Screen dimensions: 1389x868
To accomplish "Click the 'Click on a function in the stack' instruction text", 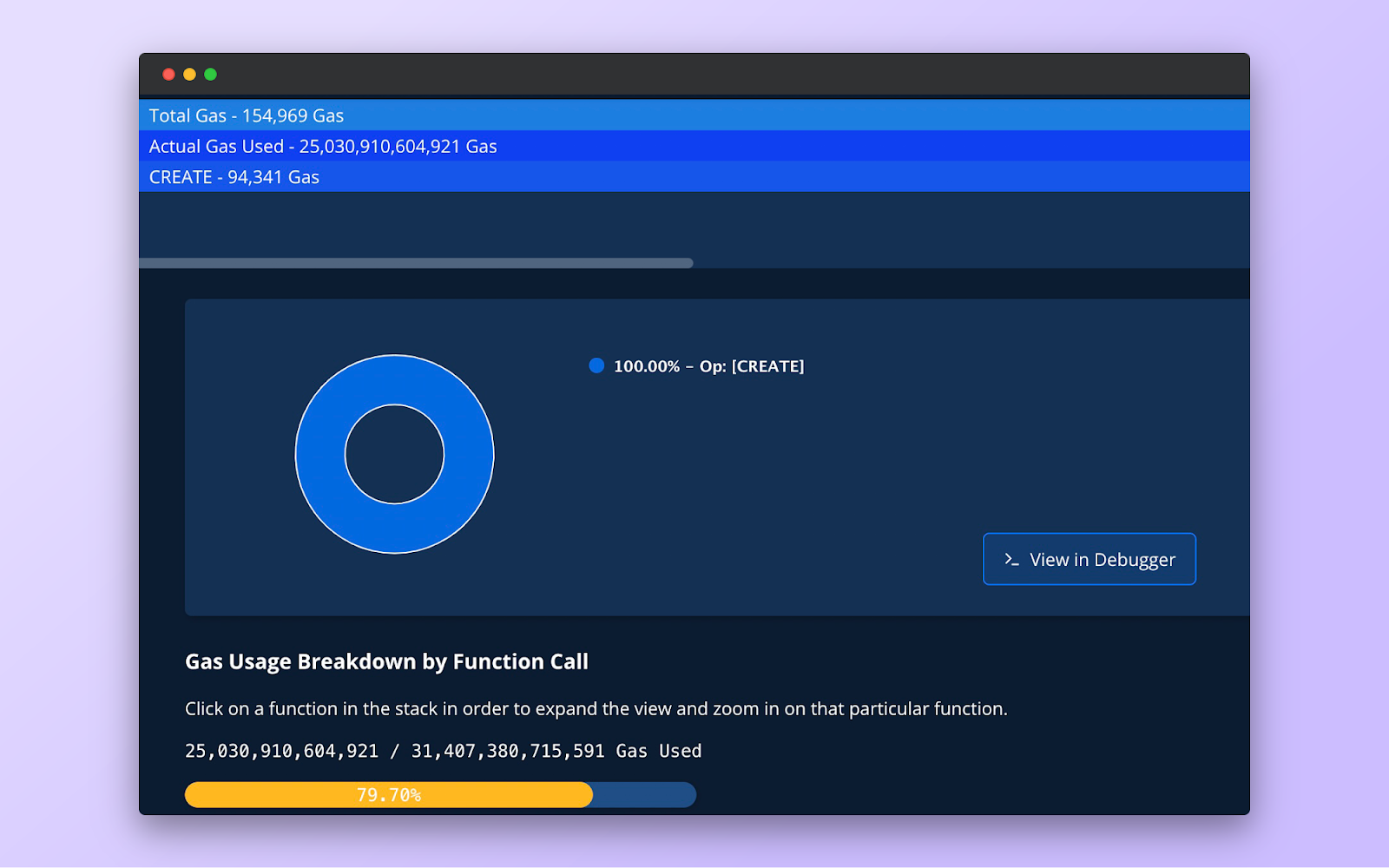I will [596, 708].
